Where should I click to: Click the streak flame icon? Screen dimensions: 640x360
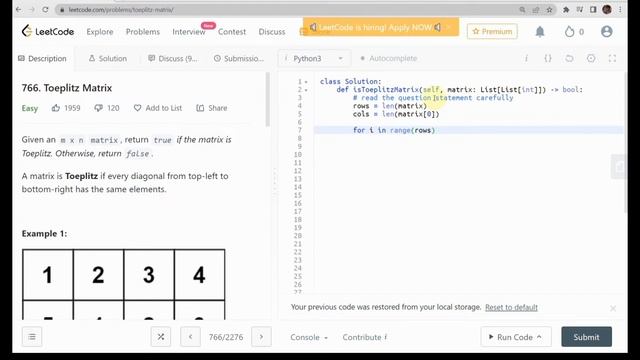point(569,31)
